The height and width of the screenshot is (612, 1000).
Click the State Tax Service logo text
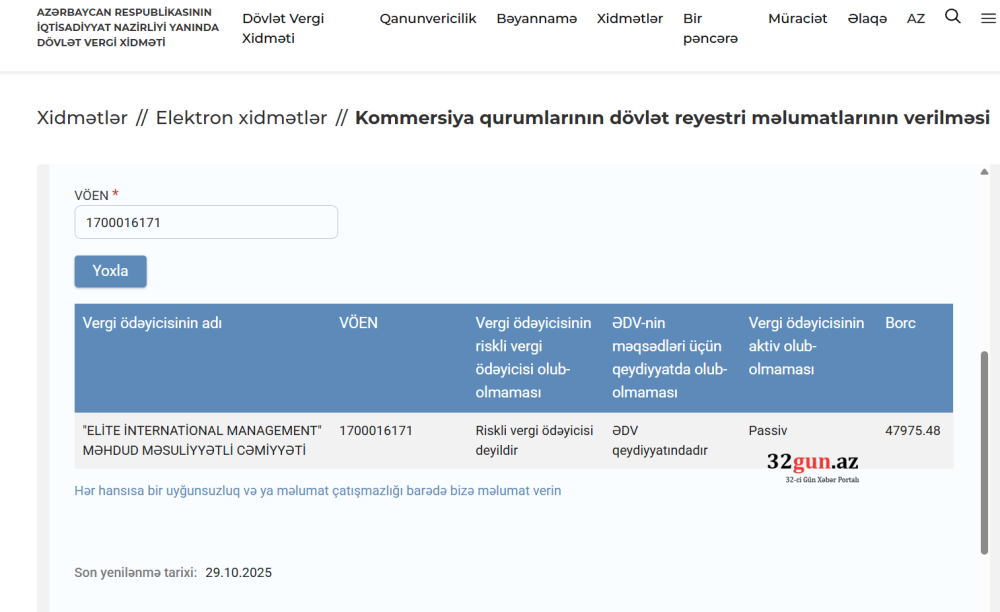[127, 27]
